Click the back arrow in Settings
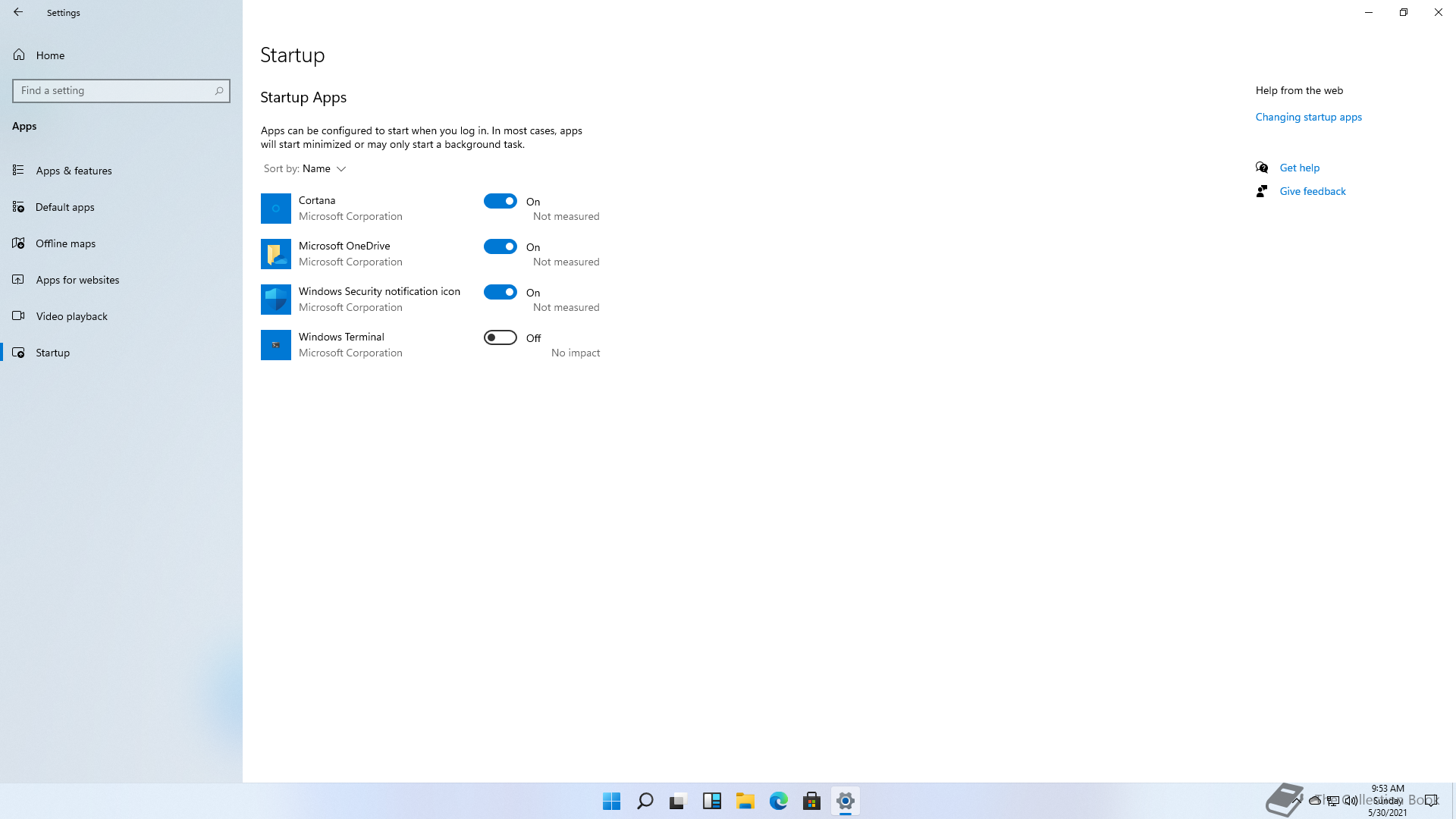This screenshot has width=1456, height=819. (18, 12)
